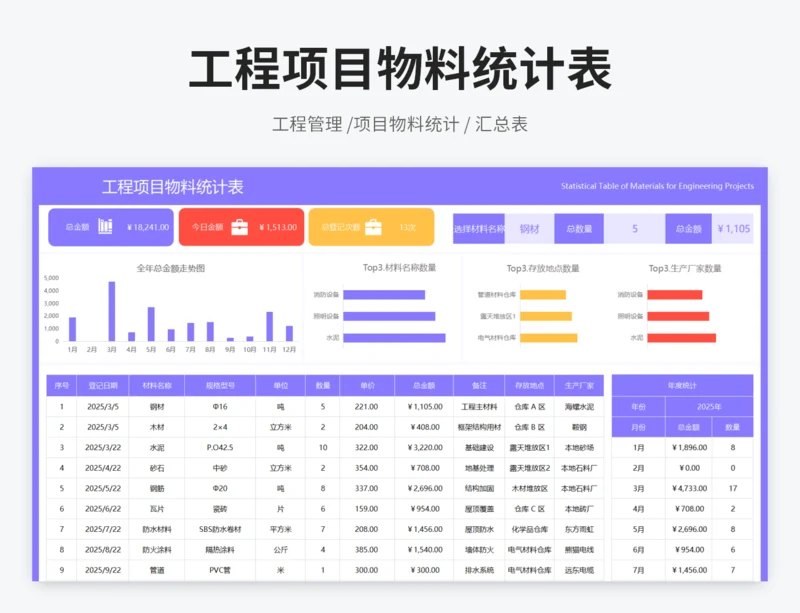Click the ¥4,733.00 total for 3月
This screenshot has height=613, width=800.
pos(689,488)
